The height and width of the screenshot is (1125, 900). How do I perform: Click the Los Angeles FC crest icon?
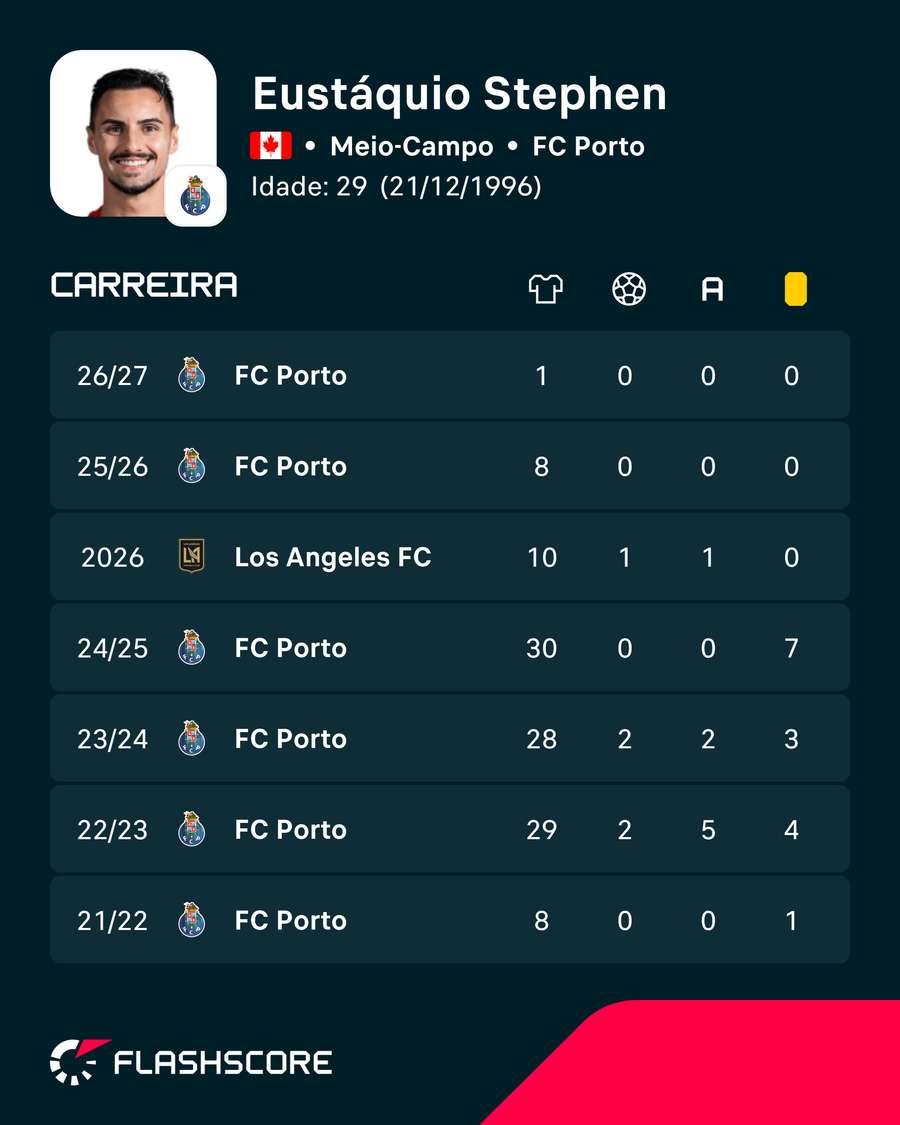tap(192, 556)
